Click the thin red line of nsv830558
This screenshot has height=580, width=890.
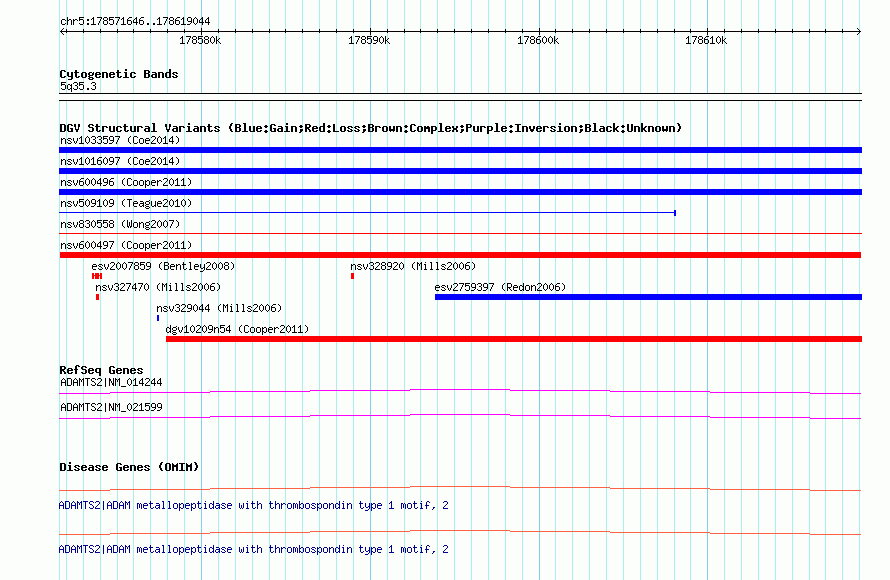[460, 233]
